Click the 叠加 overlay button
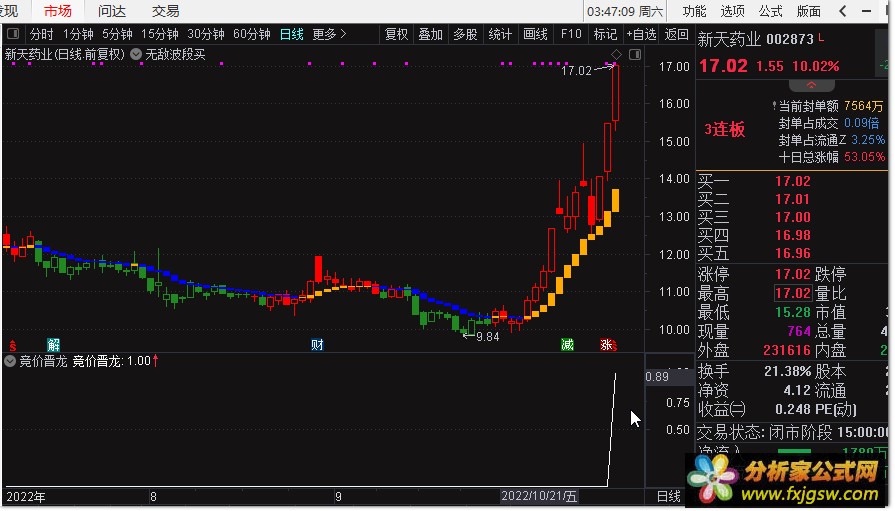The image size is (895, 511). 430,34
